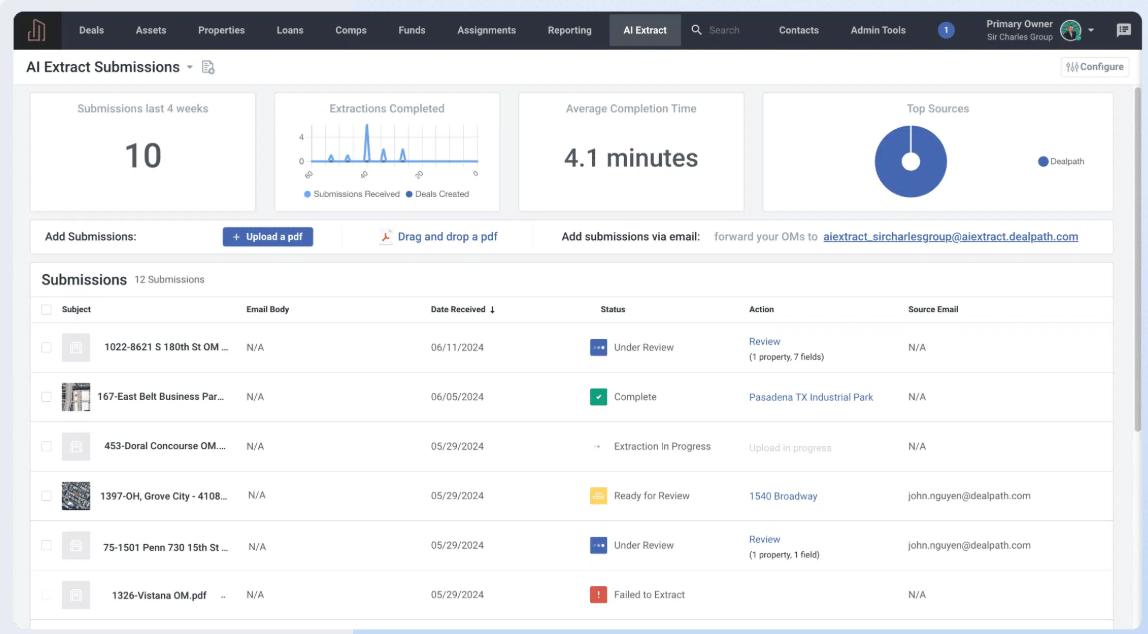Click john.nguyen@dealpath.com in the Grove City row
Image resolution: width=1148 pixels, height=634 pixels.
pos(969,496)
